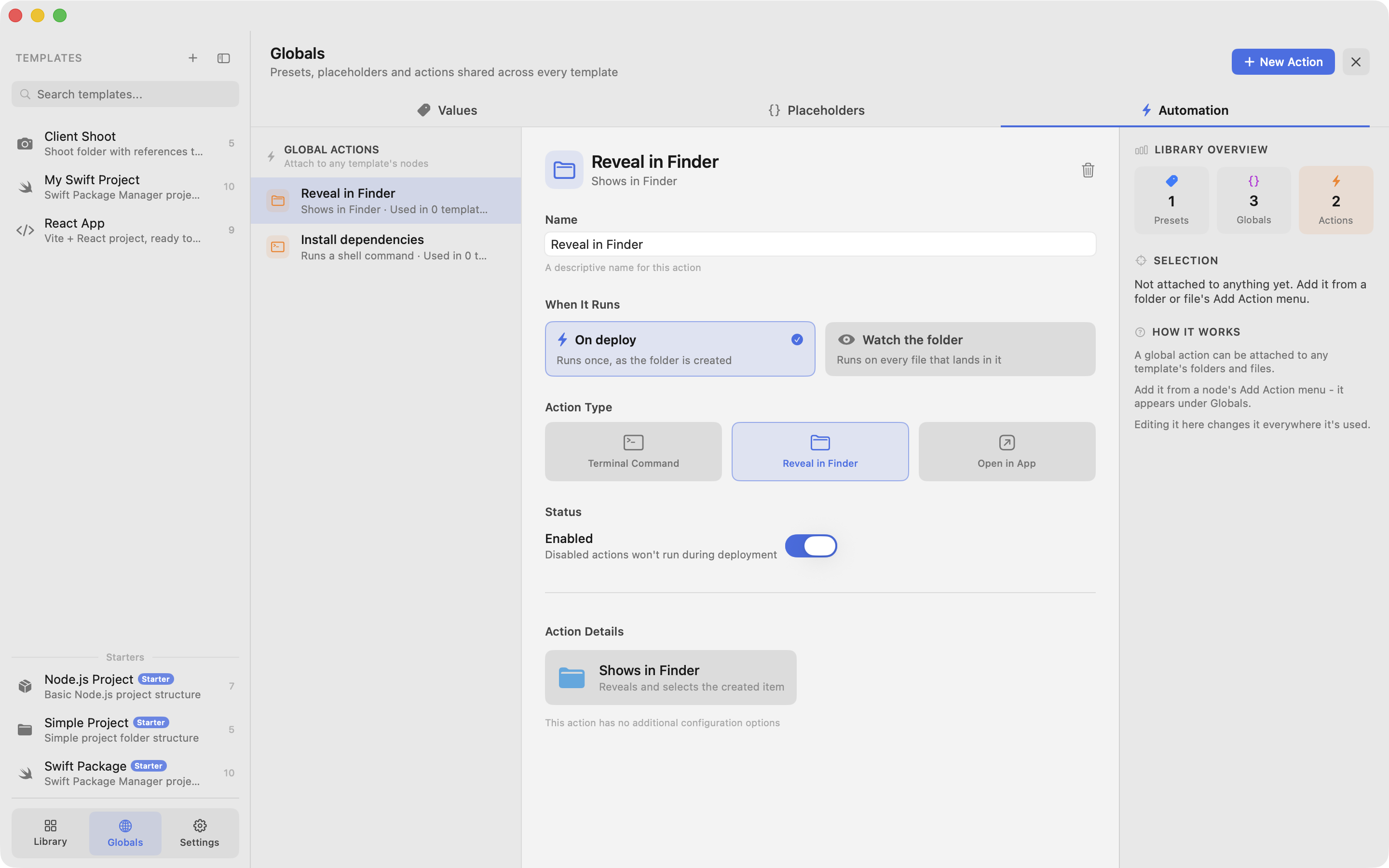Click the camera icon for Client Shoot
The image size is (1389, 868).
click(x=25, y=144)
